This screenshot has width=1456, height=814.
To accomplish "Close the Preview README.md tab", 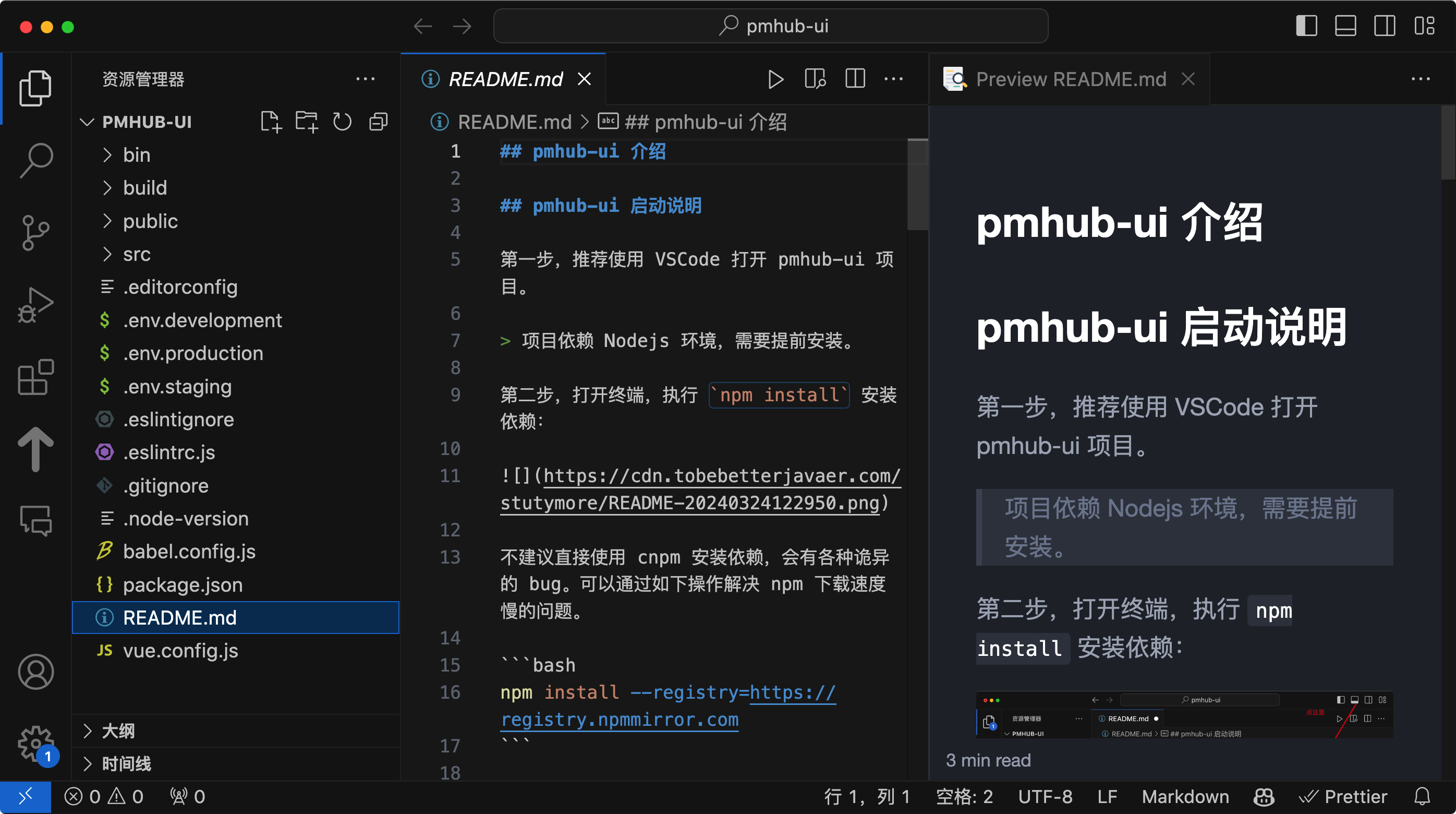I will pyautogui.click(x=1188, y=79).
